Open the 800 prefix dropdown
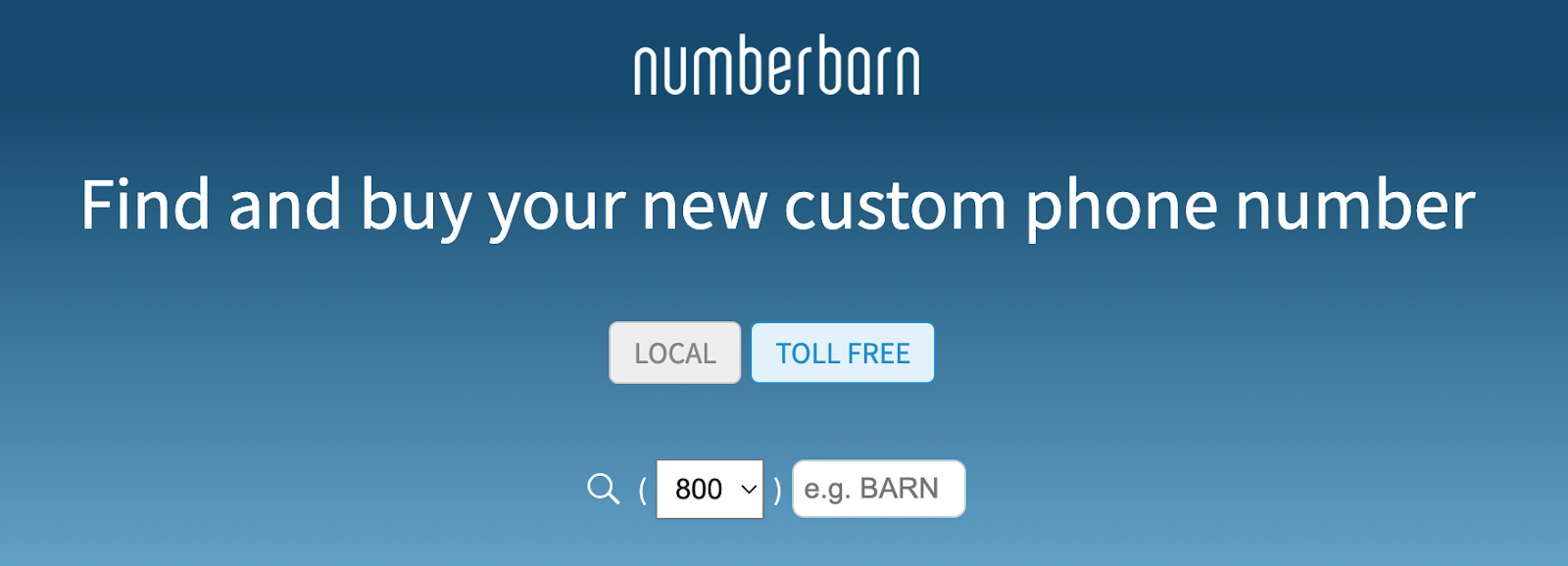 point(710,489)
